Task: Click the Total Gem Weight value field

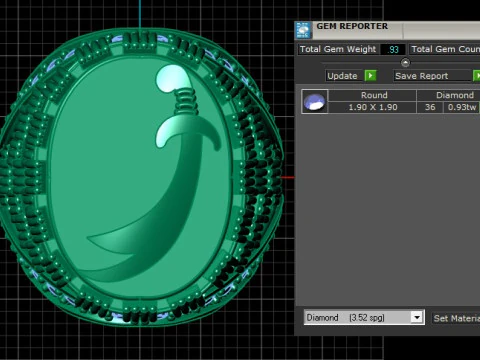Action: 393,50
